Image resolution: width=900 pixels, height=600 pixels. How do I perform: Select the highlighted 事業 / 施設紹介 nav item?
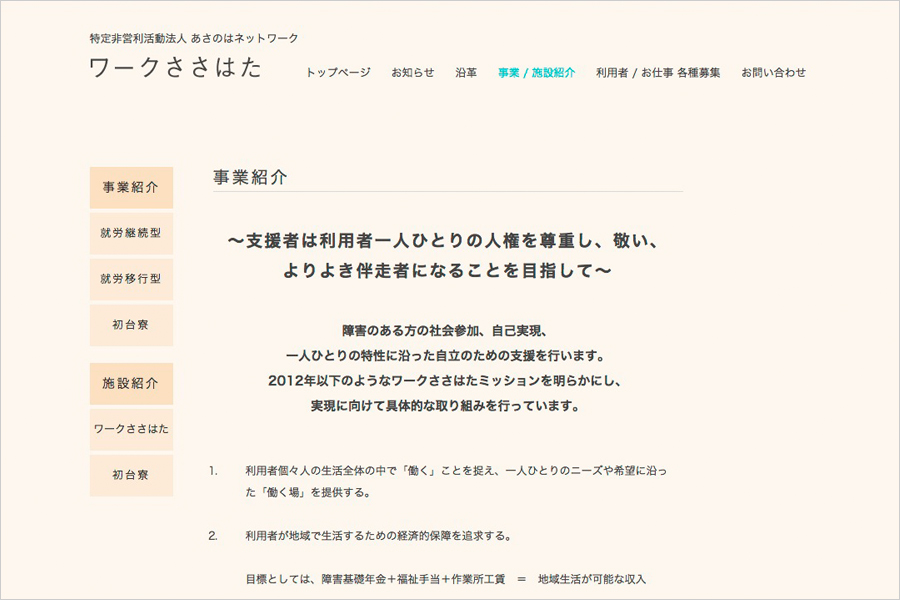(x=536, y=73)
